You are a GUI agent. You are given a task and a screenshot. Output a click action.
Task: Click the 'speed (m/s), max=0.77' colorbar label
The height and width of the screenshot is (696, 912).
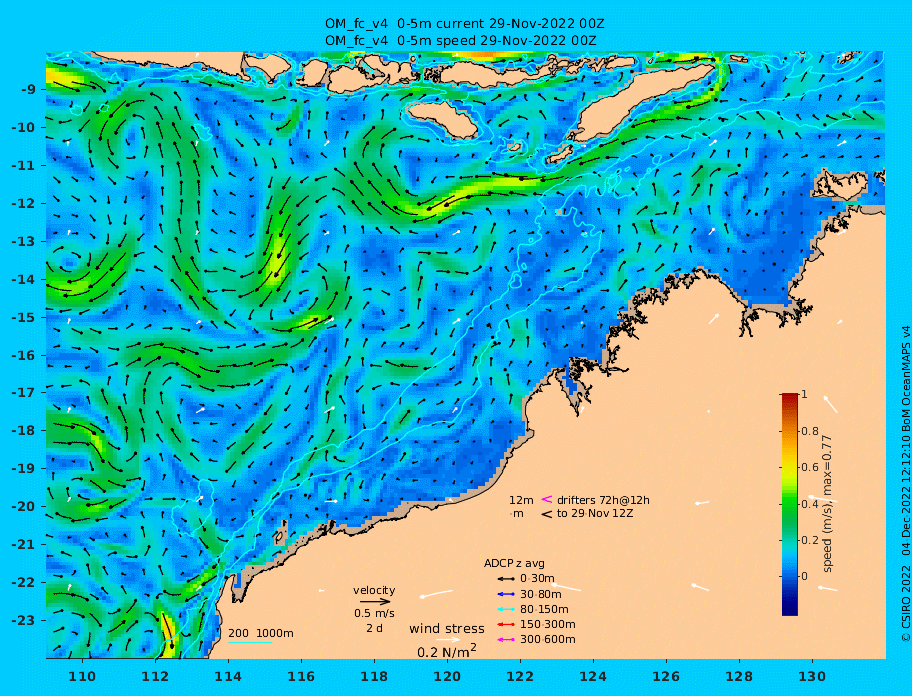[827, 504]
